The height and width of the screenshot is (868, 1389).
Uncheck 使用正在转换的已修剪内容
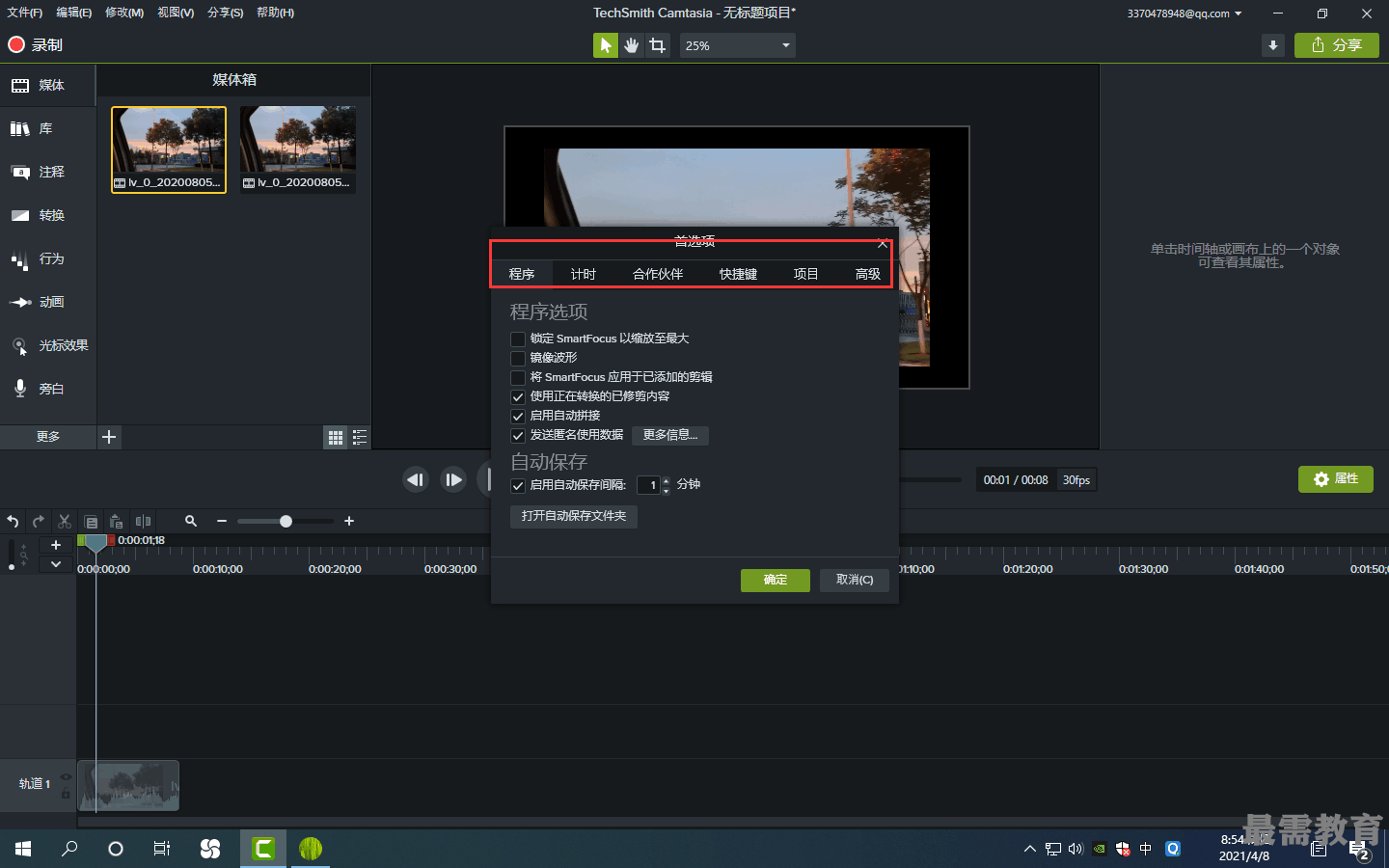pos(518,396)
